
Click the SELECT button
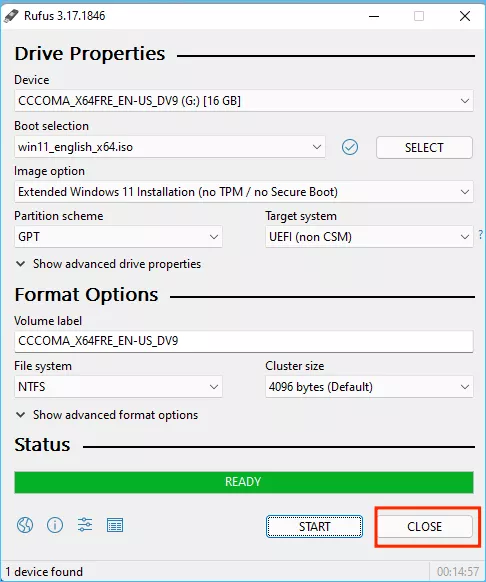point(424,147)
